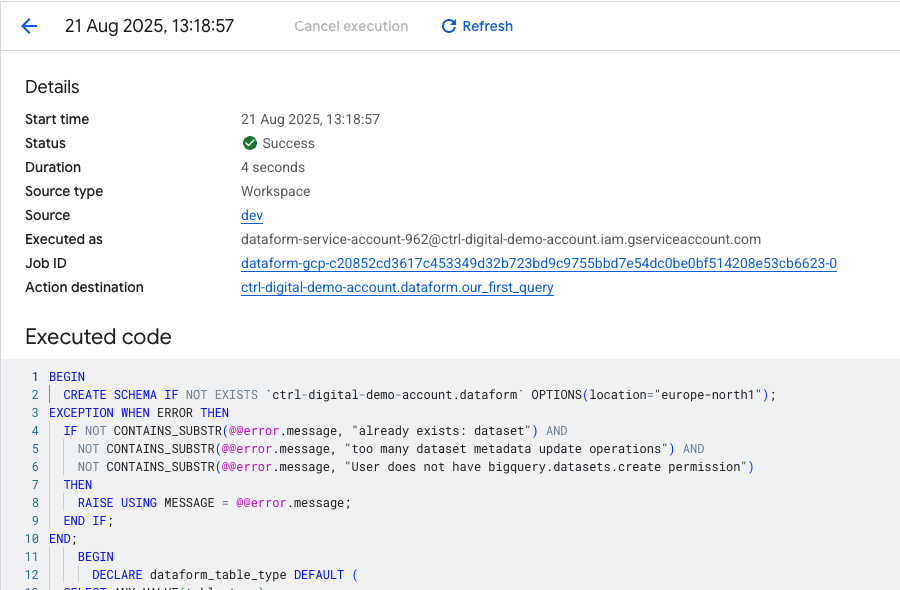Click the '4 seconds' duration value
The width and height of the screenshot is (900, 590).
coord(273,167)
